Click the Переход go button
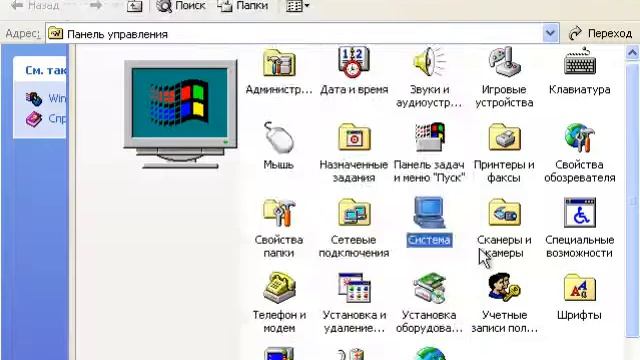 [x=600, y=33]
